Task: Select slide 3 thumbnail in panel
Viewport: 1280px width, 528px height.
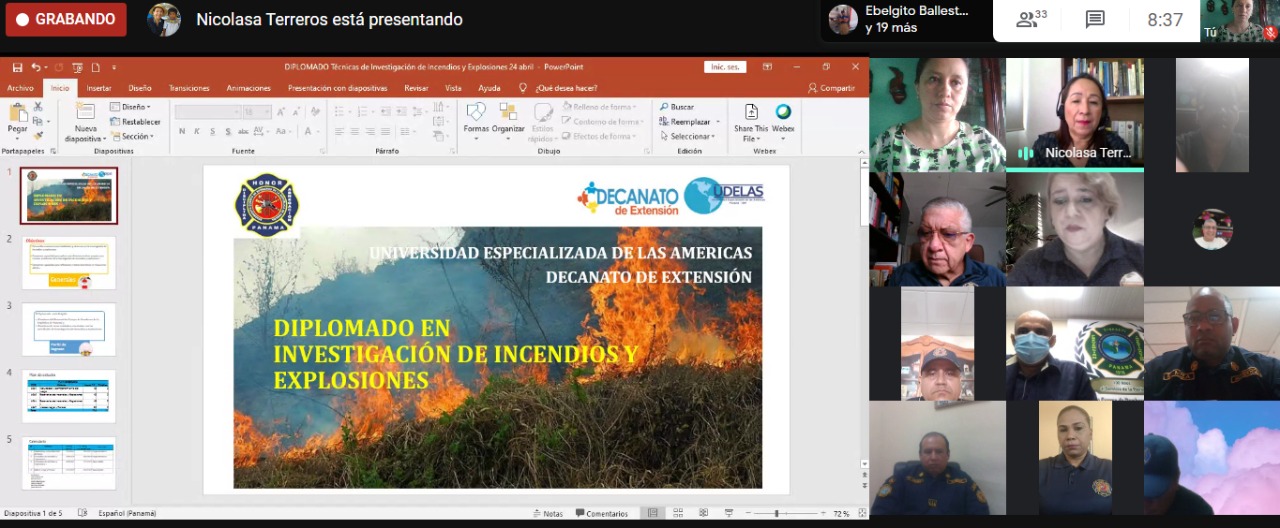Action: (69, 329)
